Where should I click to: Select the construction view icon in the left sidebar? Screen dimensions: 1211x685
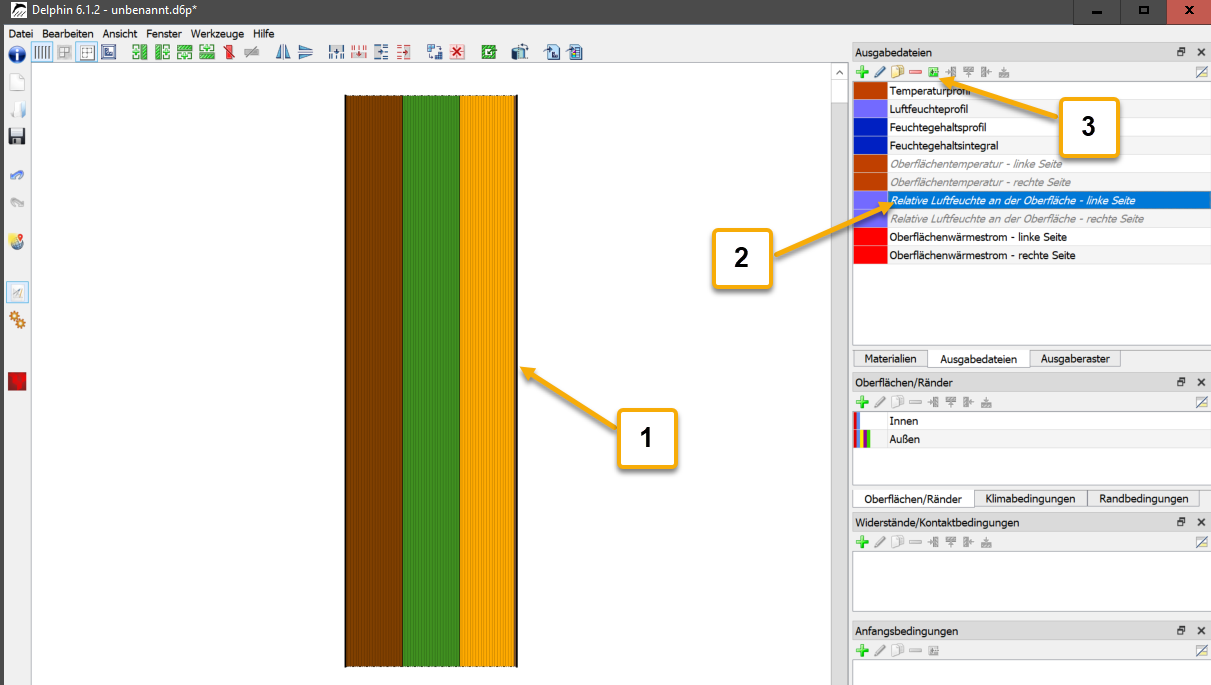(16, 292)
